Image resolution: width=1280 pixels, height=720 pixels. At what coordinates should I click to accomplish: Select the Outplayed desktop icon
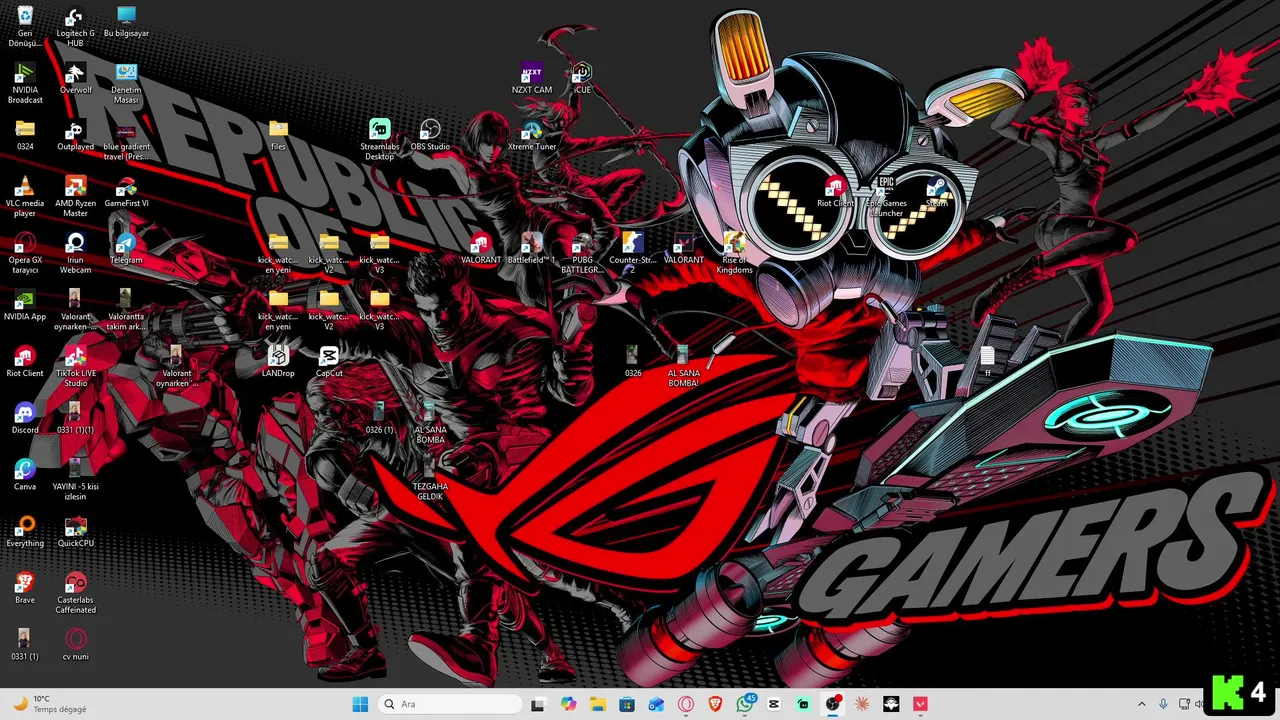(75, 135)
